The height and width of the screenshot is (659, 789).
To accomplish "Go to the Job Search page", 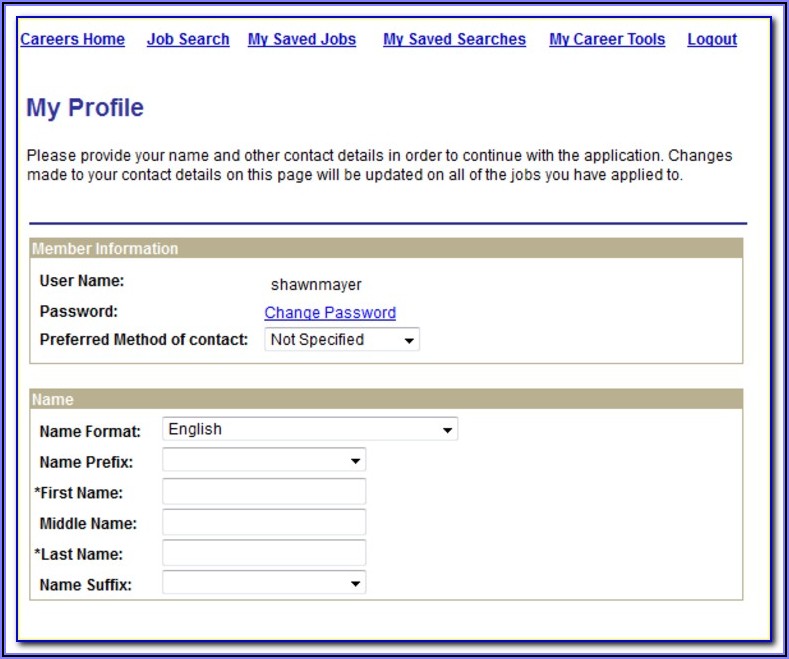I will (x=188, y=39).
